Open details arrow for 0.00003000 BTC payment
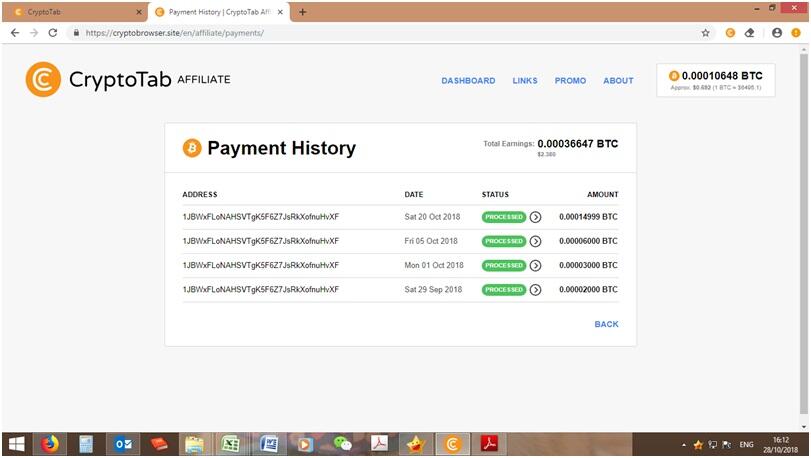 (x=535, y=266)
